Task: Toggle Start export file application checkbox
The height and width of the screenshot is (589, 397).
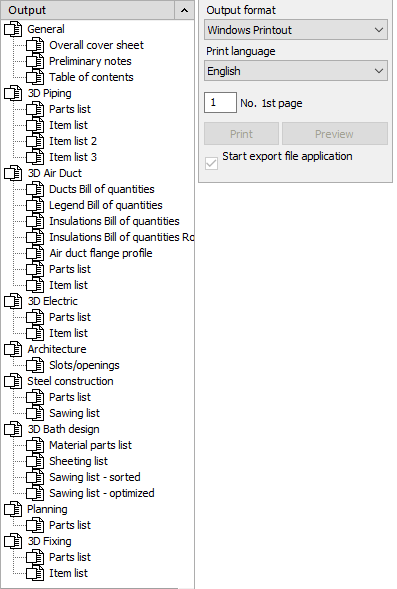Action: point(211,163)
